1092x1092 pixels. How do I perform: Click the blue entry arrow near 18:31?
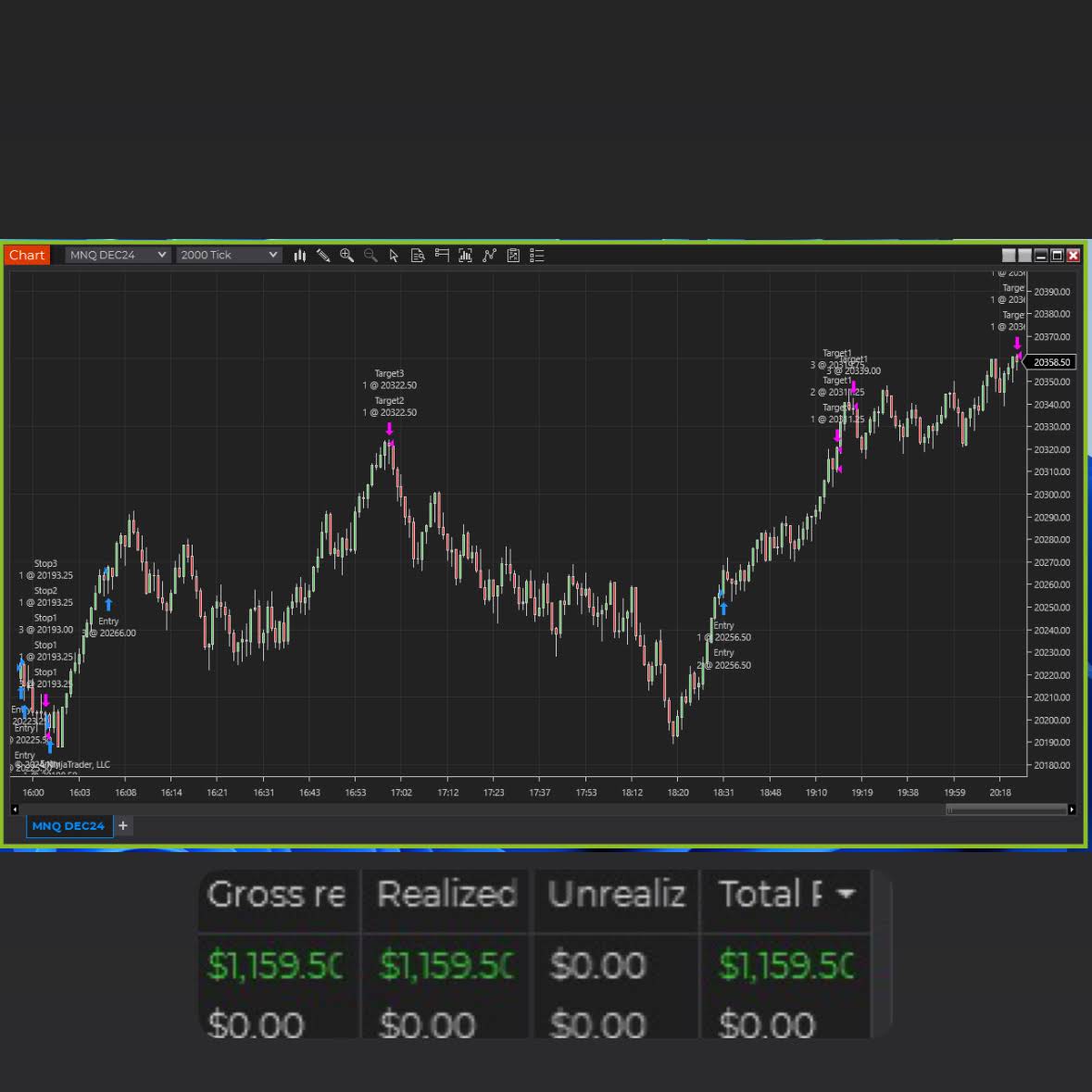pos(723,609)
